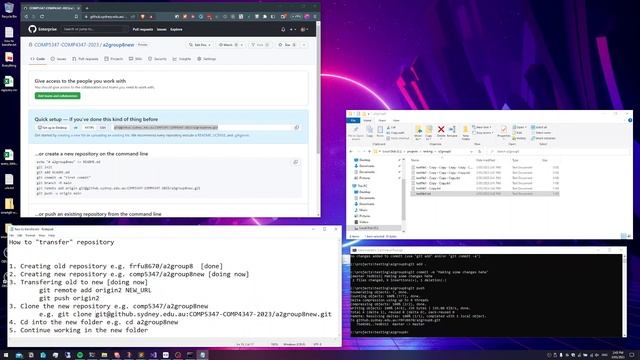Refresh the Explorer folder view
Screen dimensions: 640x360
tap(480, 151)
